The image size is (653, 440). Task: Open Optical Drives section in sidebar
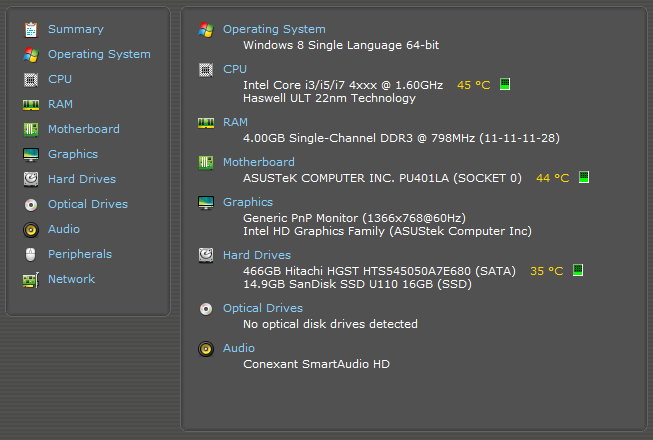[88, 204]
